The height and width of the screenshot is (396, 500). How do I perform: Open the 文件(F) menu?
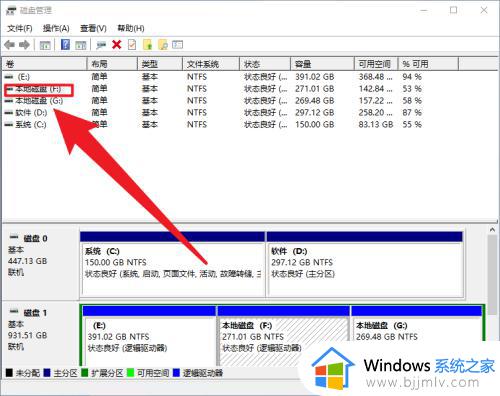point(20,29)
